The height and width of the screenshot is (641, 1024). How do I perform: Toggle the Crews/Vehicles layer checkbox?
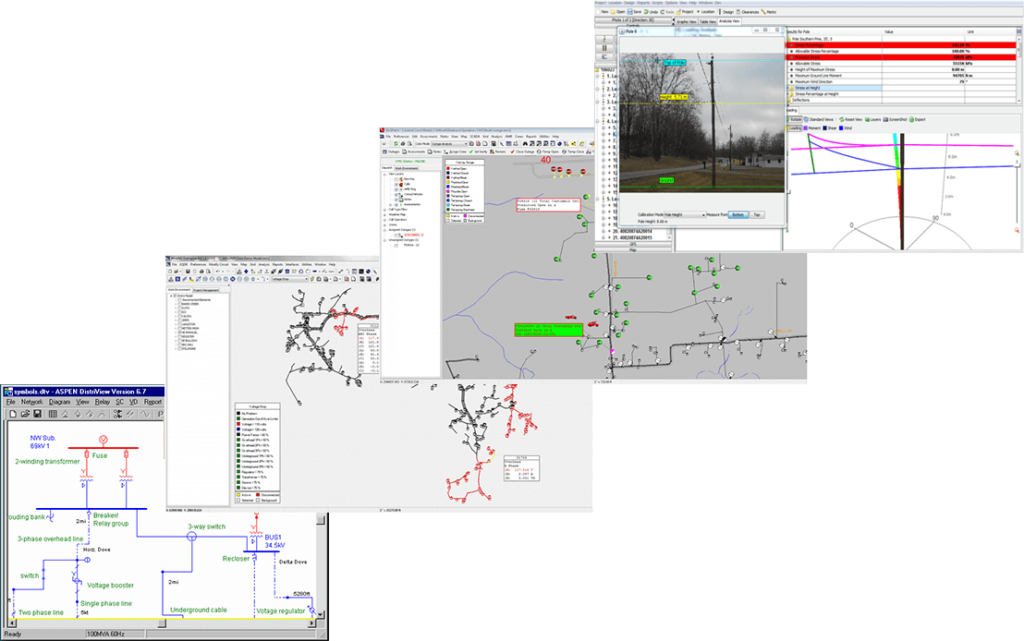click(396, 195)
